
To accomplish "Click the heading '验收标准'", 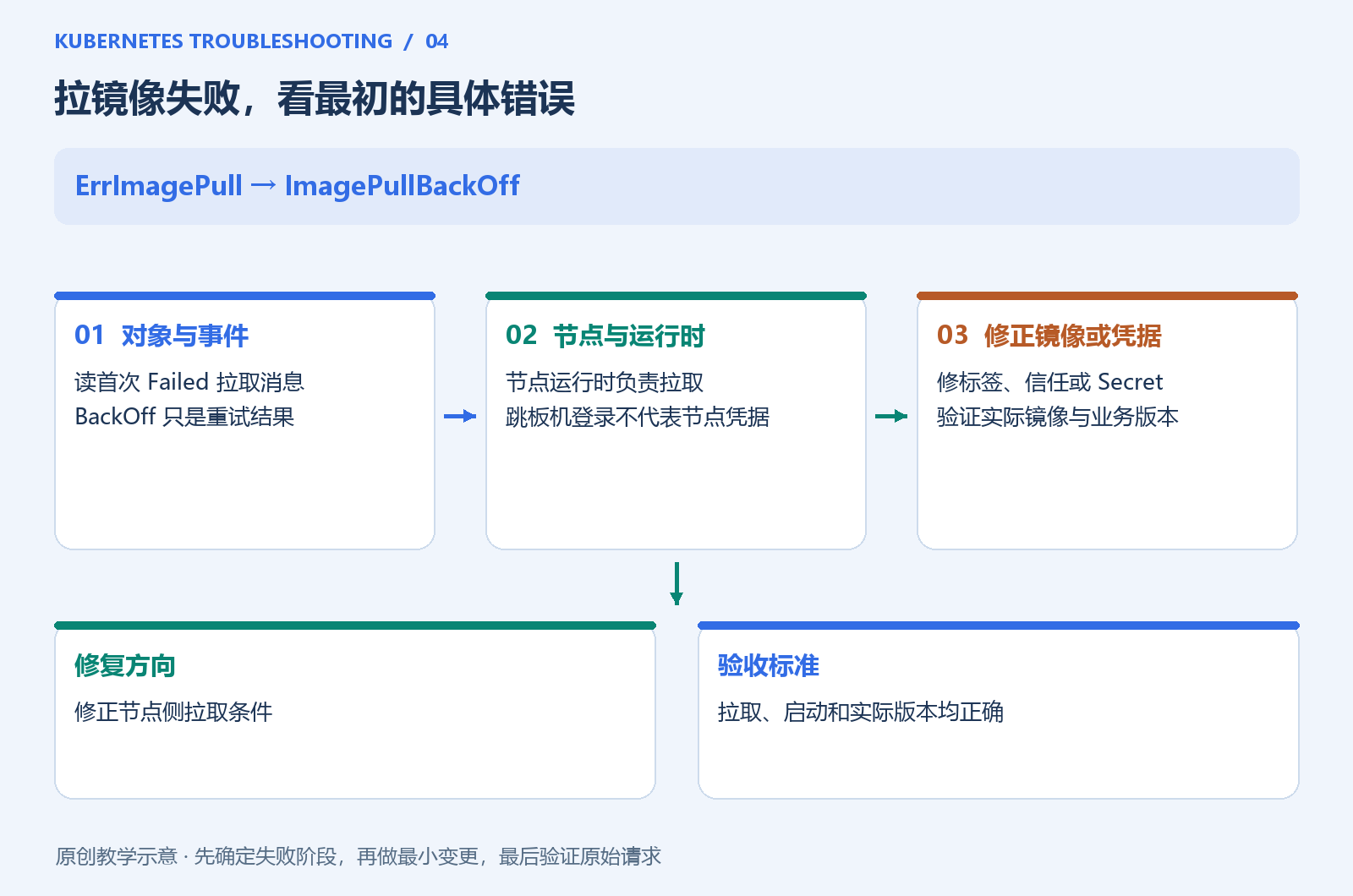I will [x=769, y=665].
